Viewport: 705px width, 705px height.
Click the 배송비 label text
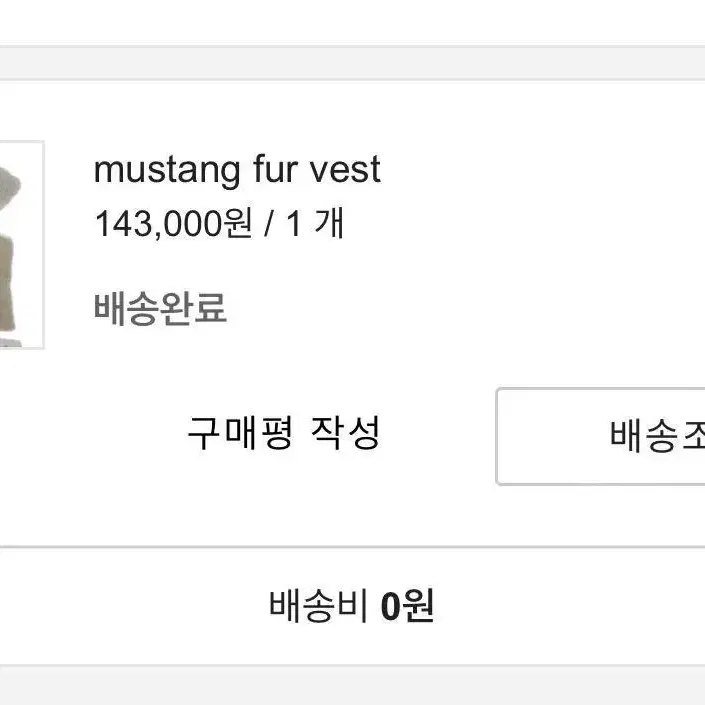click(319, 606)
